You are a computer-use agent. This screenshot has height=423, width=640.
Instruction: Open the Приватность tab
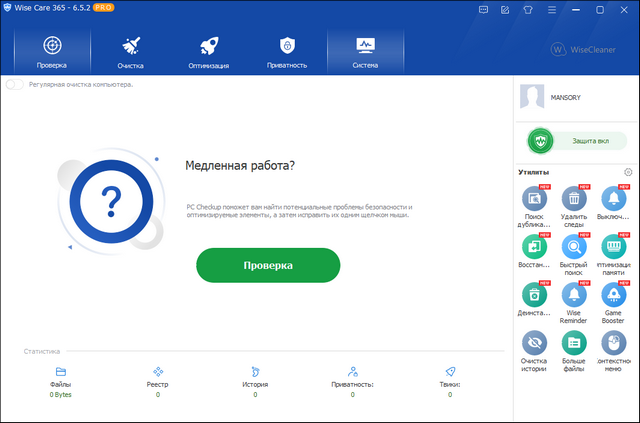point(287,51)
